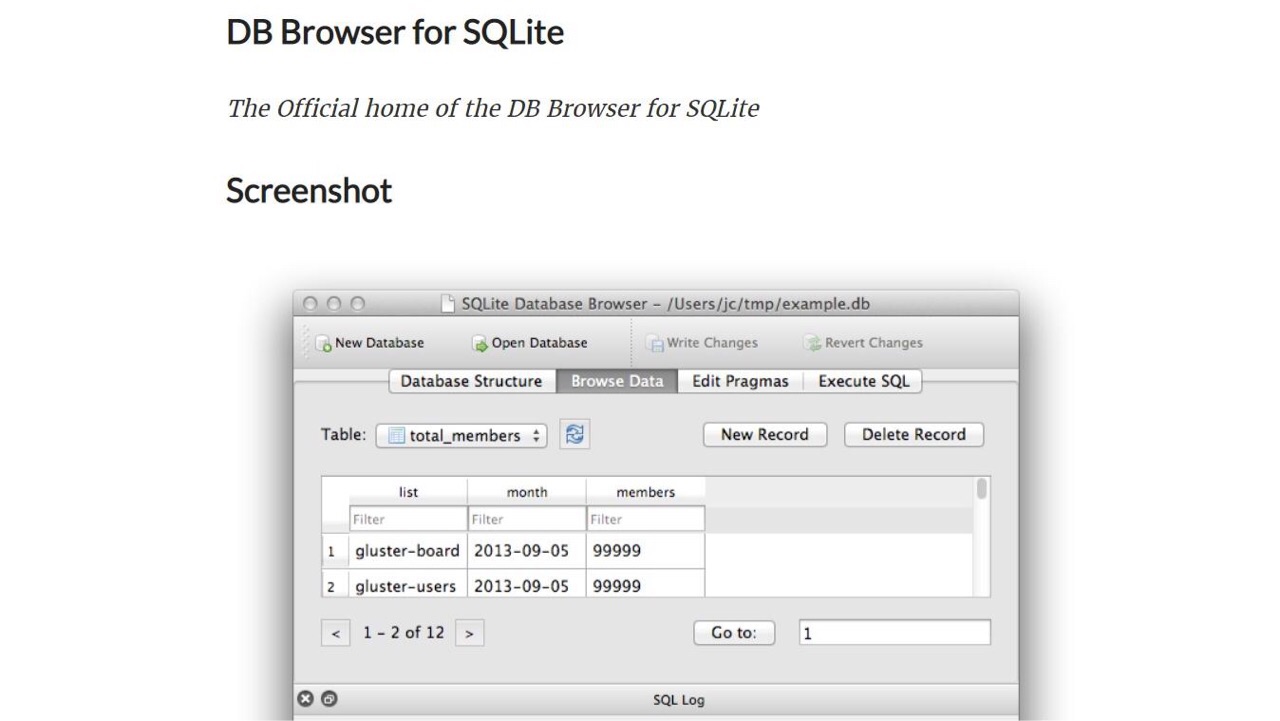The width and height of the screenshot is (1280, 721).
Task: Go to the previous page of records
Action: (x=336, y=633)
